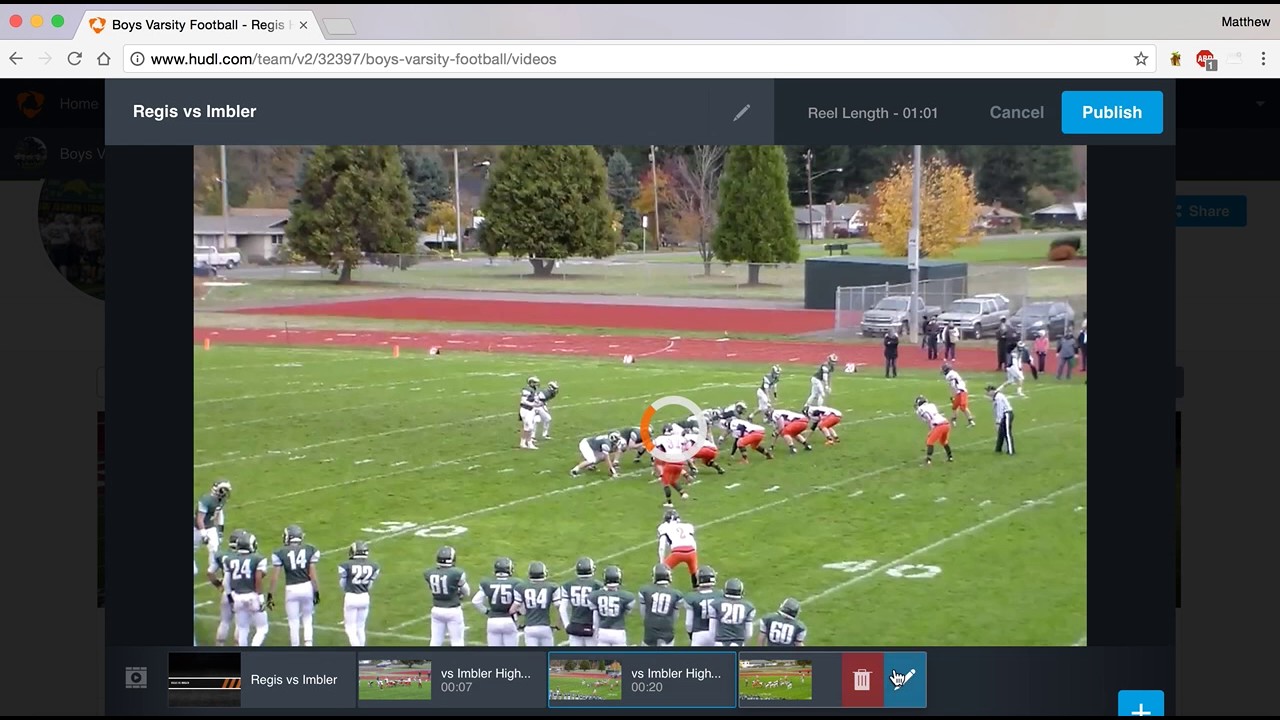Screen dimensions: 1280x720
Task: Go back in the browser
Action: [x=16, y=59]
